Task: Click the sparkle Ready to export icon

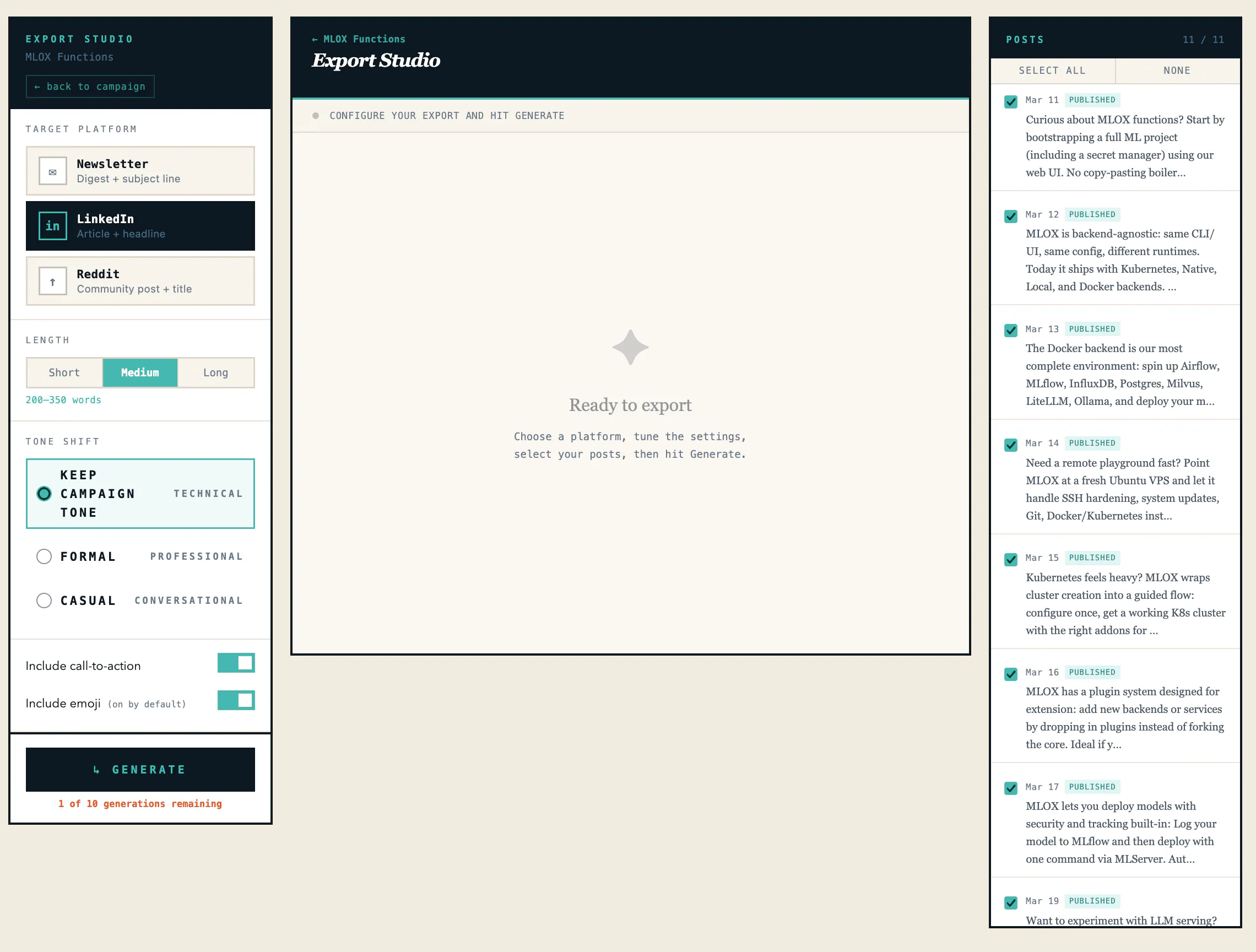Action: 630,347
